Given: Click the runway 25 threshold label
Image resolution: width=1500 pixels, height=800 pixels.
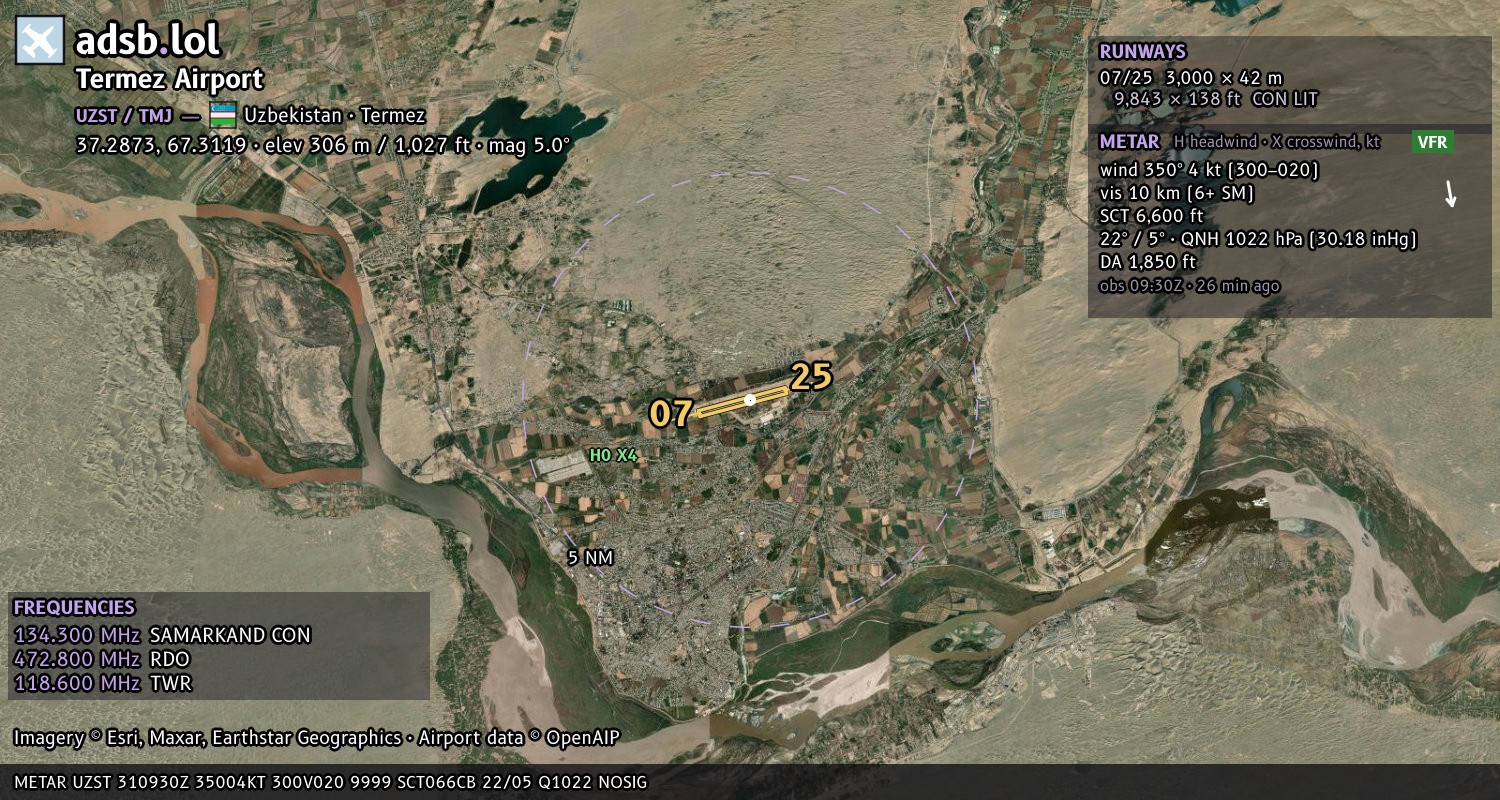Looking at the screenshot, I should pos(811,377).
